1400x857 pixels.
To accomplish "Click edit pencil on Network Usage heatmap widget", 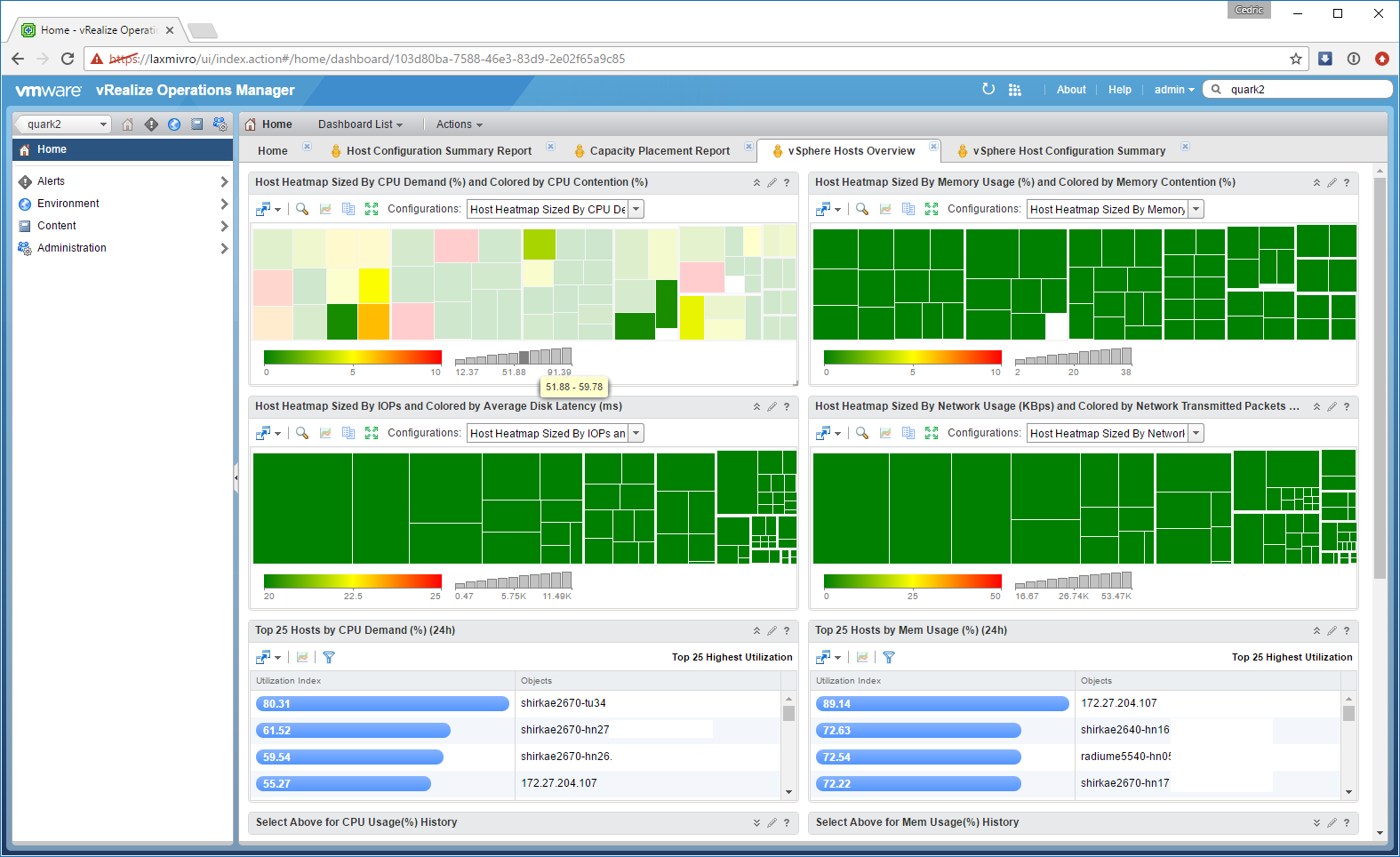I will (1332, 406).
